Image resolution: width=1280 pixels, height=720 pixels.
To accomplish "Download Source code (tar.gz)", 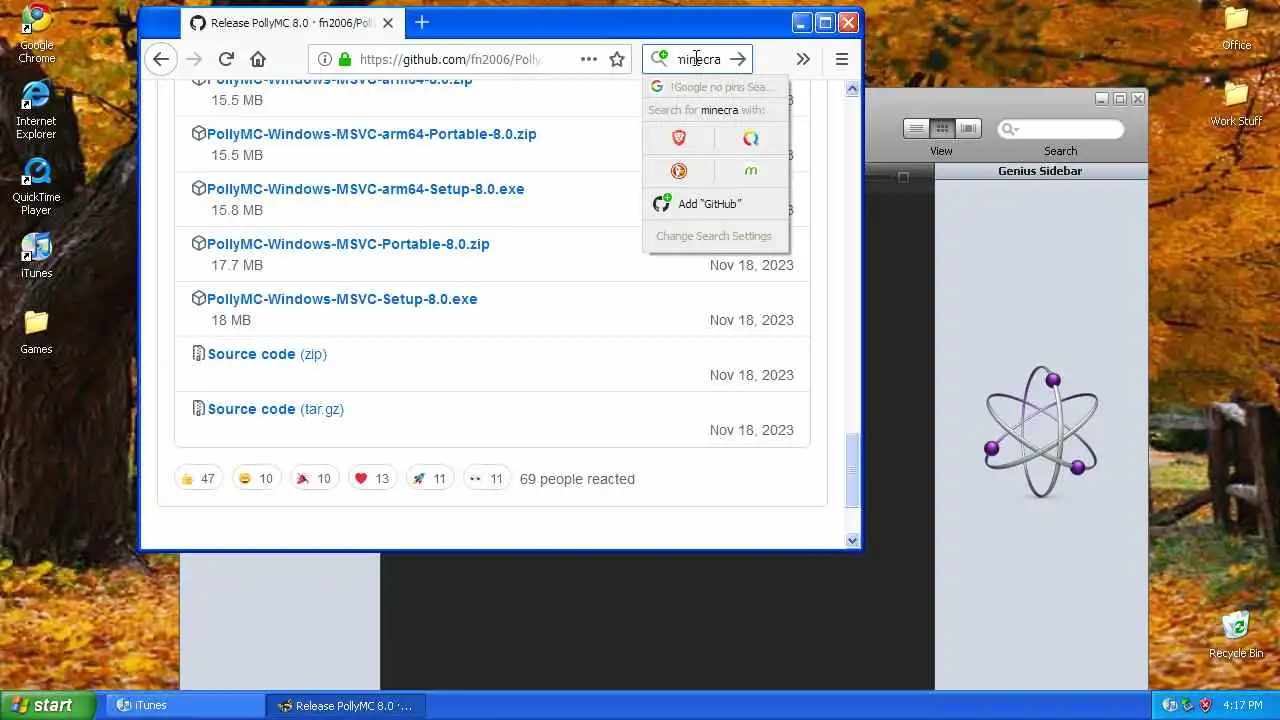I will click(x=275, y=409).
